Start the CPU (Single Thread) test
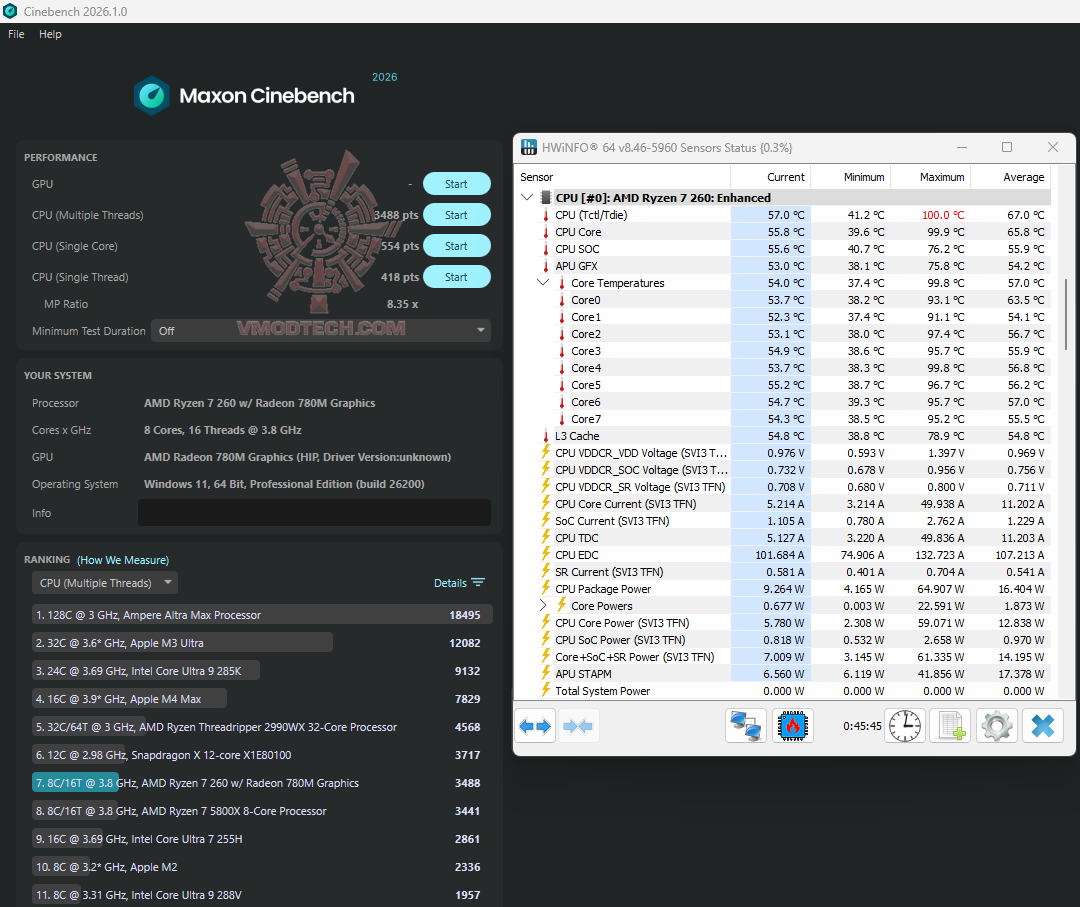 point(457,277)
